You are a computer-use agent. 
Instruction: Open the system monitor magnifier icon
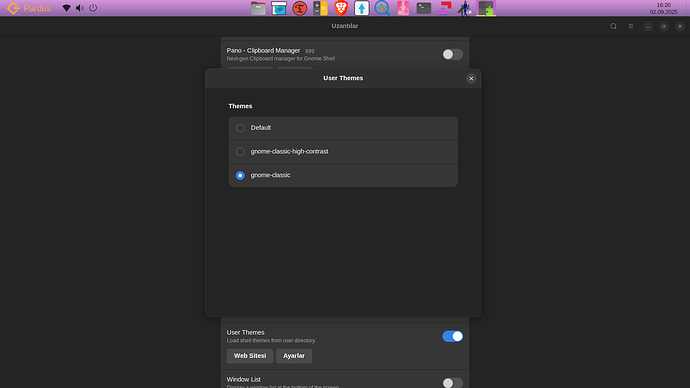tap(382, 8)
